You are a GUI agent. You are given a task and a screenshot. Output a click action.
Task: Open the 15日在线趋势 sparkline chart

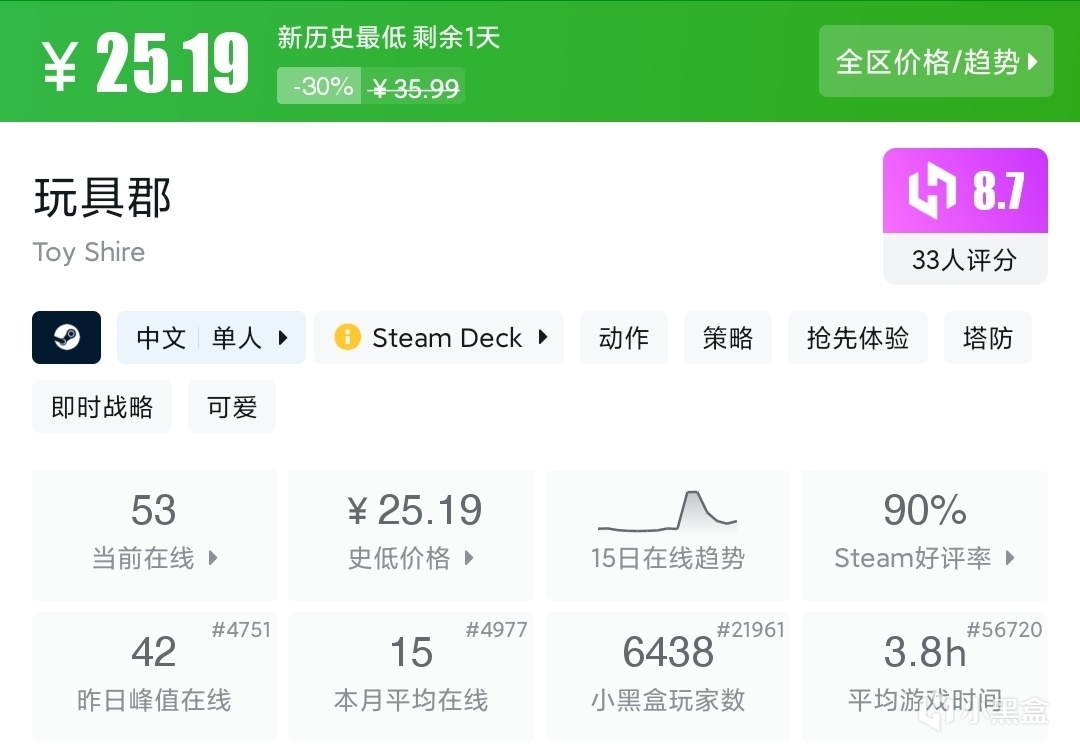point(667,511)
